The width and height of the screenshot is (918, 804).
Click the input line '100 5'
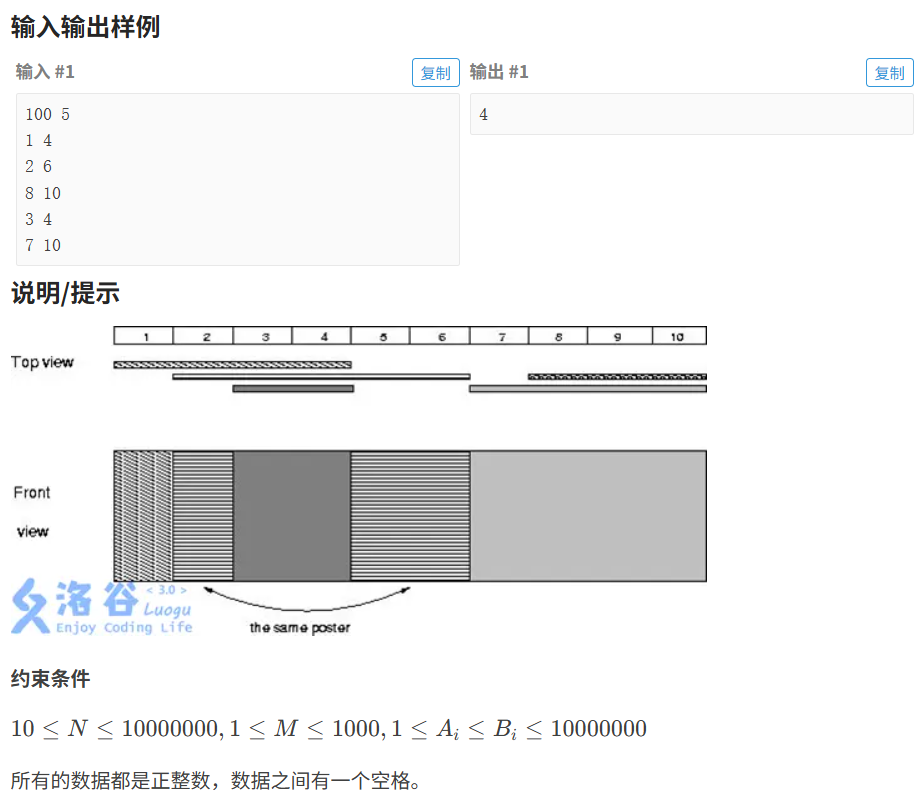(47, 114)
